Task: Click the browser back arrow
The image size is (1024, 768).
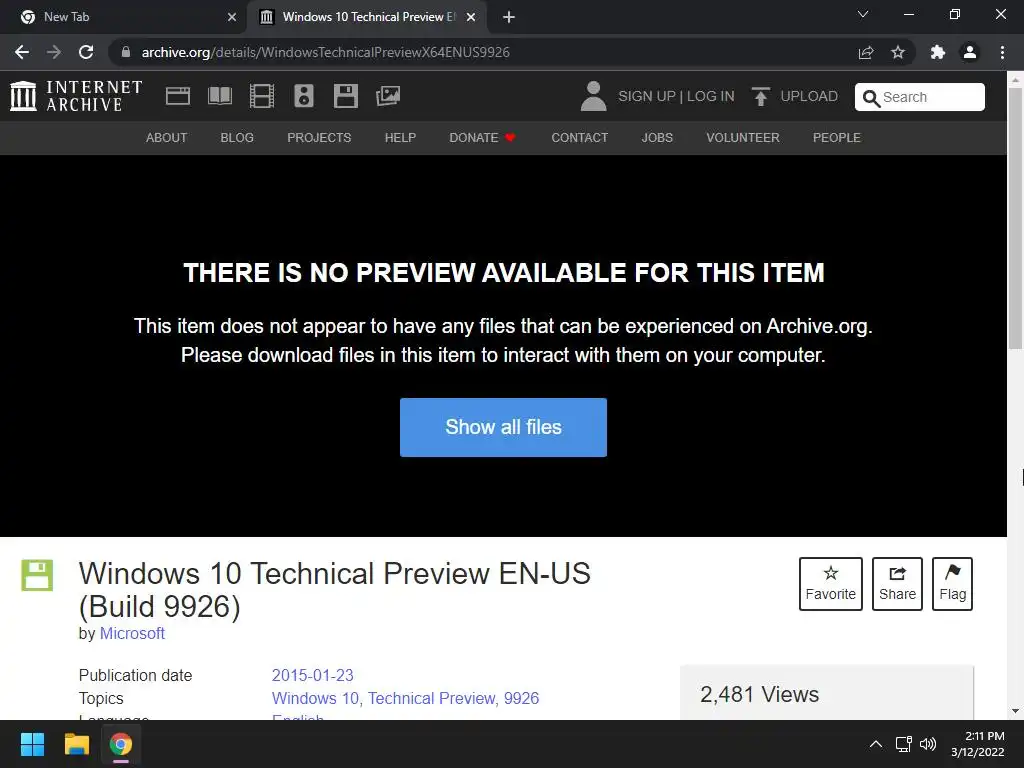Action: [x=22, y=52]
